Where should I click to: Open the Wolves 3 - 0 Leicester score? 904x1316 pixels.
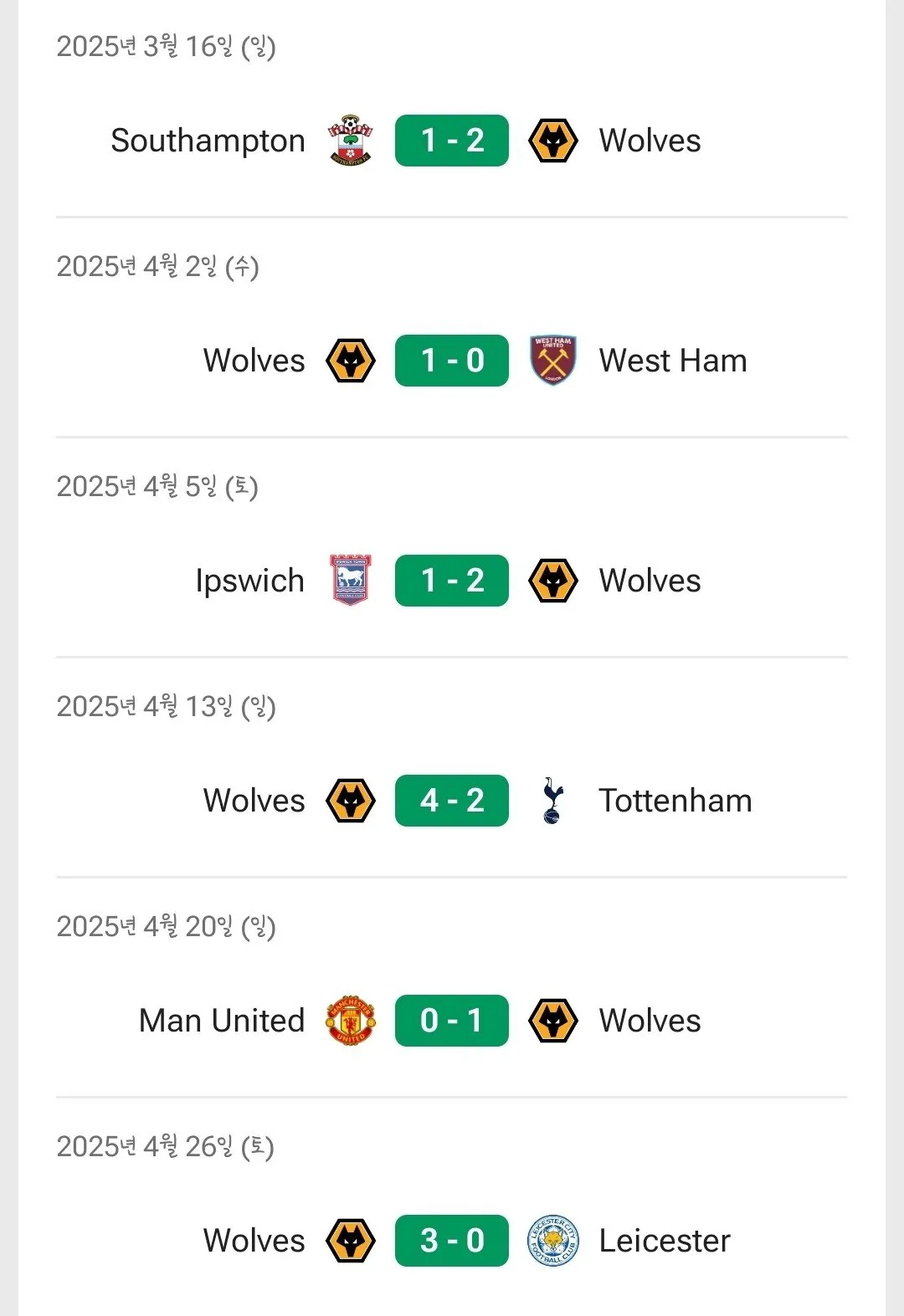pyautogui.click(x=452, y=1241)
